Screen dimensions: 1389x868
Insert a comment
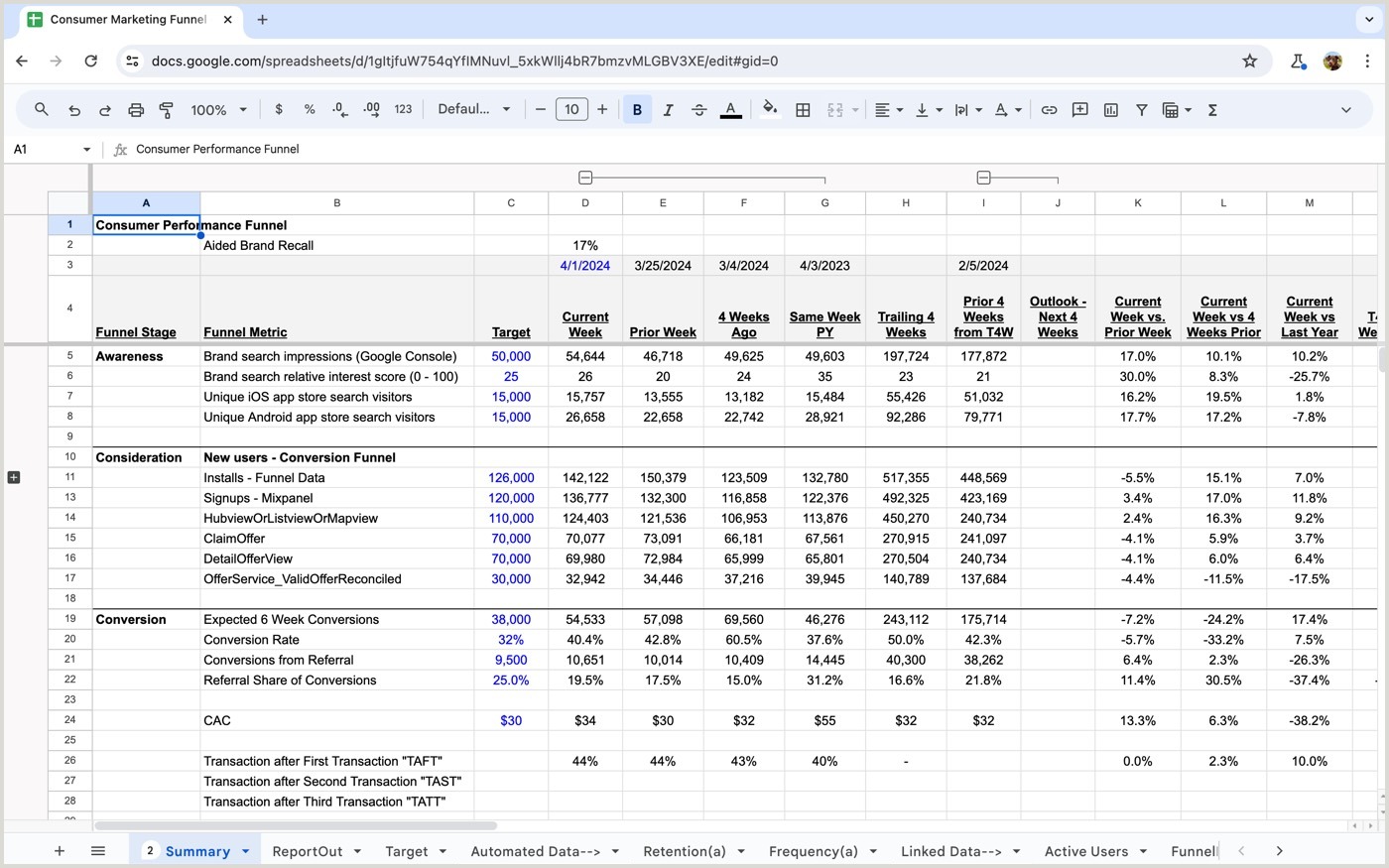pyautogui.click(x=1080, y=110)
